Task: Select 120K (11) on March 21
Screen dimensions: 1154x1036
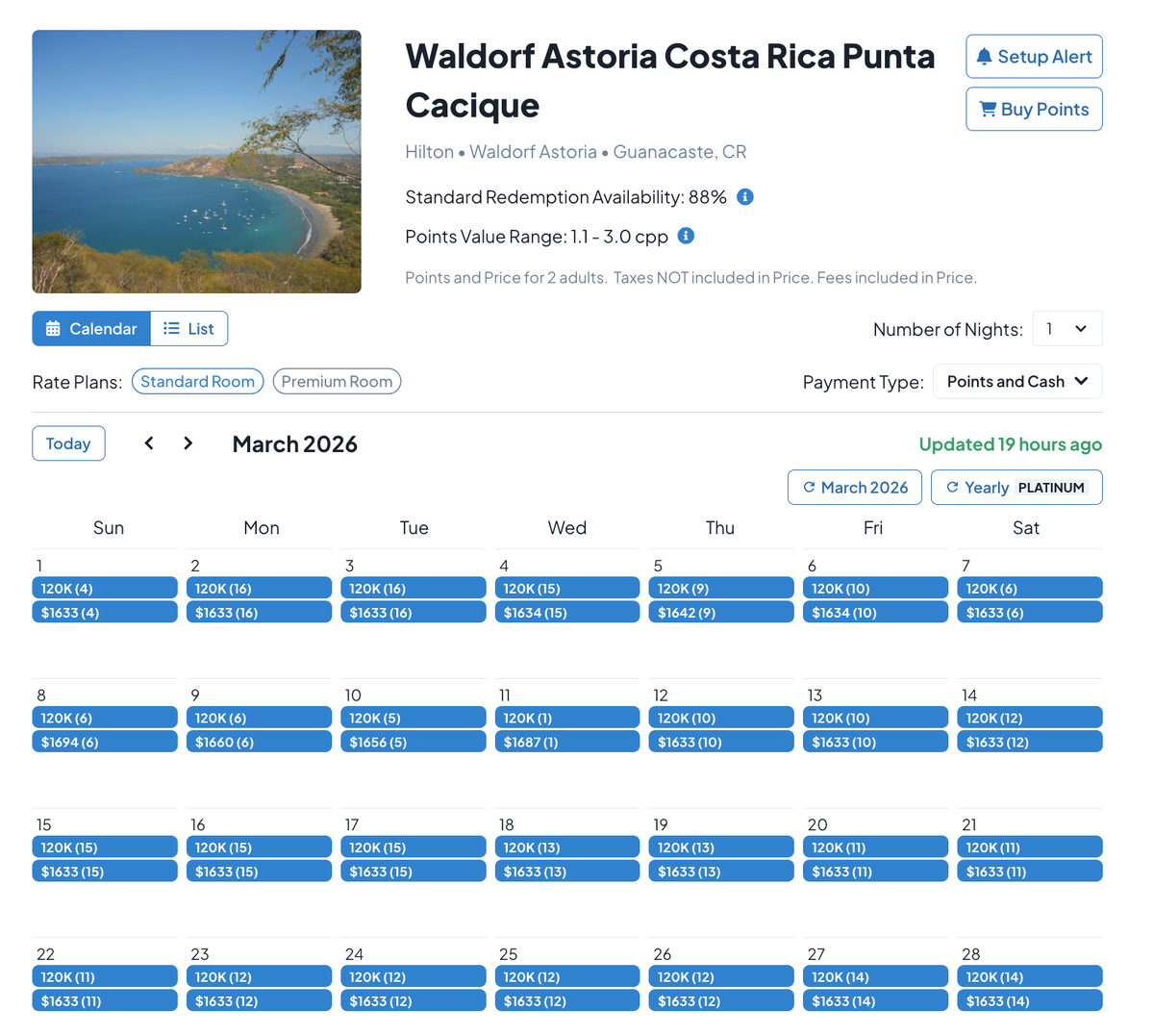Action: pos(1030,847)
